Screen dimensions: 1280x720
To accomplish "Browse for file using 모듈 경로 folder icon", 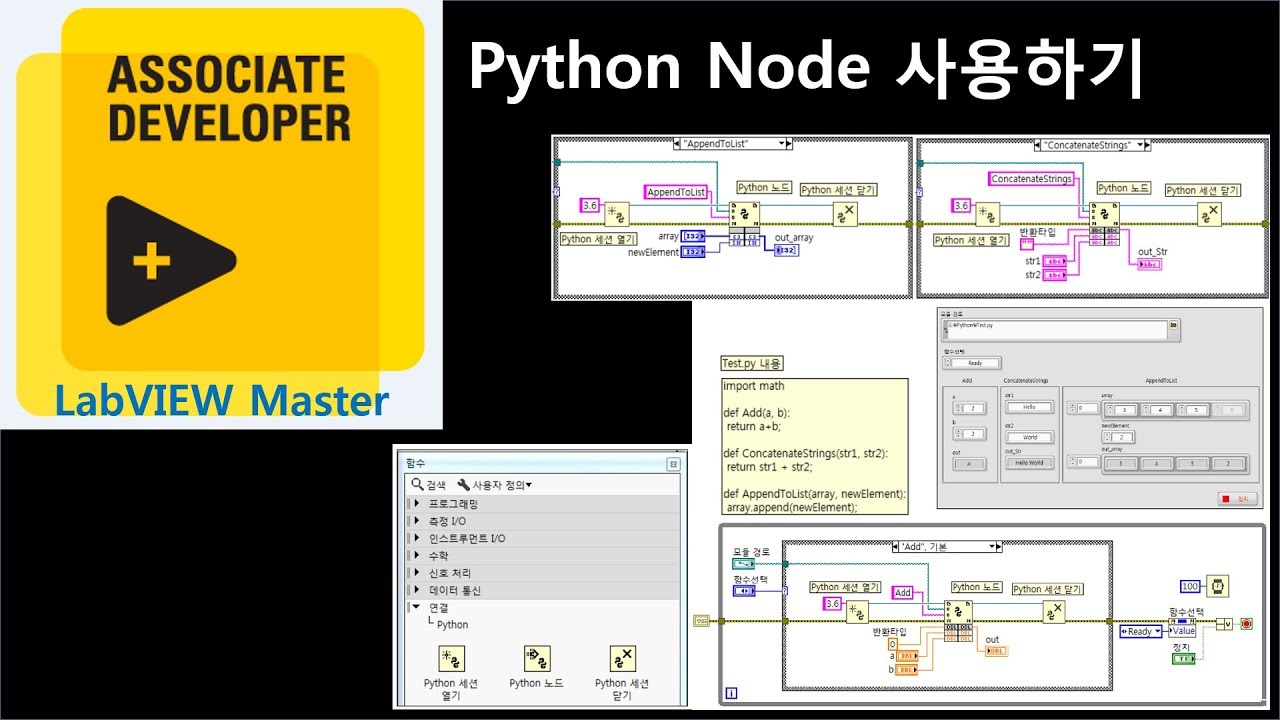I will tap(1174, 325).
